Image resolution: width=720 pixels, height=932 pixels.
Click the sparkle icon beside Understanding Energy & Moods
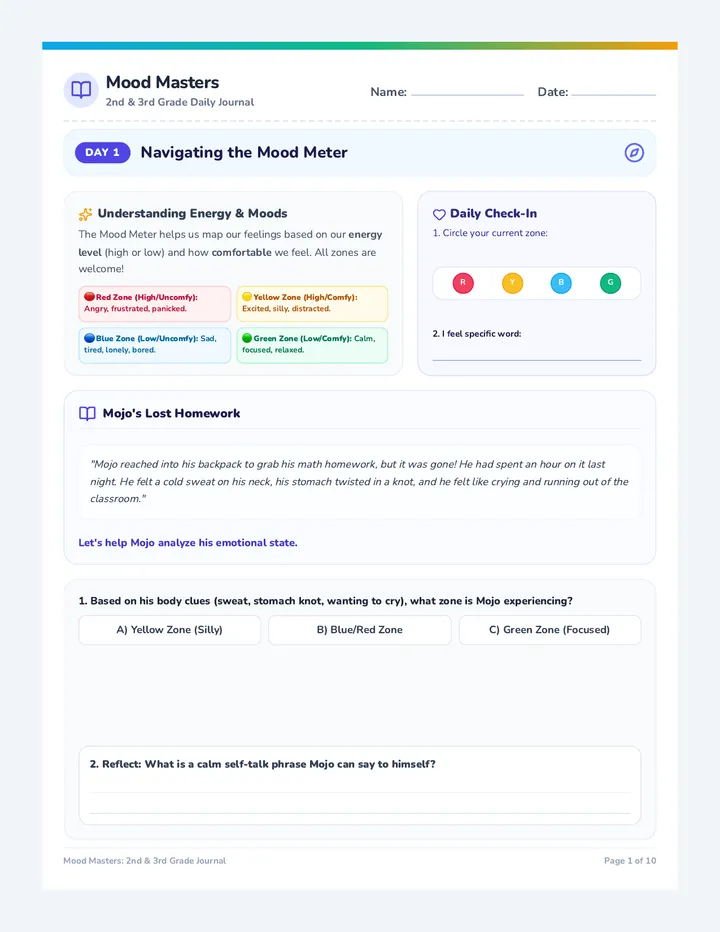click(x=86, y=214)
